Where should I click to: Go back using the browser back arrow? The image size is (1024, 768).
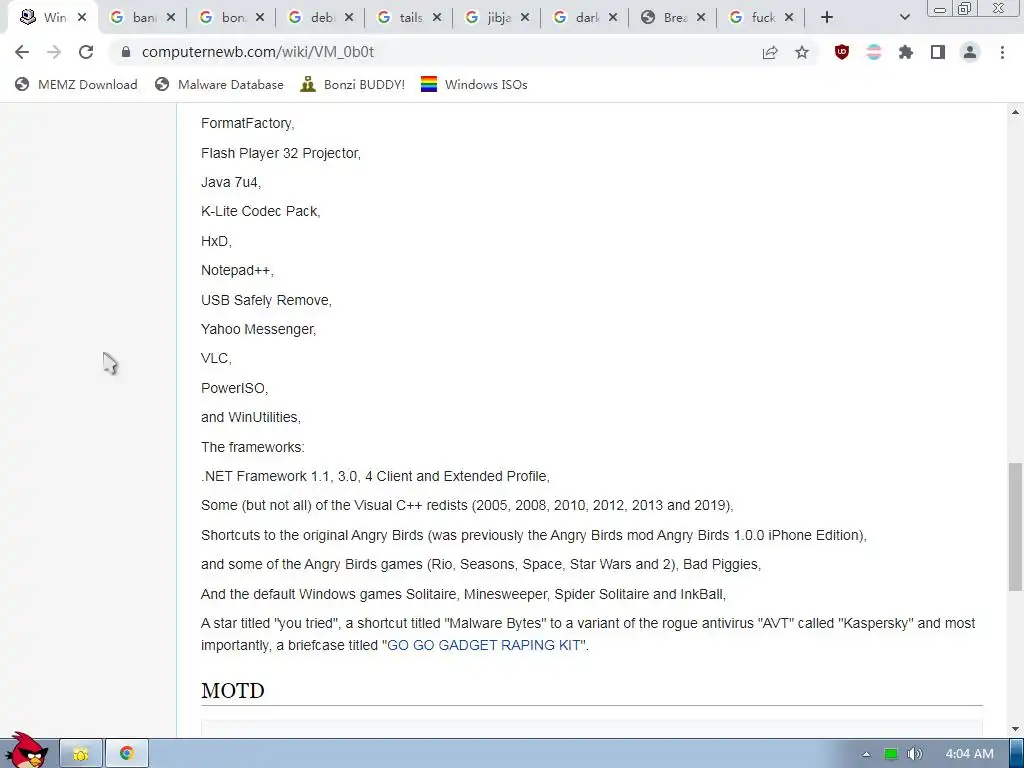click(x=22, y=52)
